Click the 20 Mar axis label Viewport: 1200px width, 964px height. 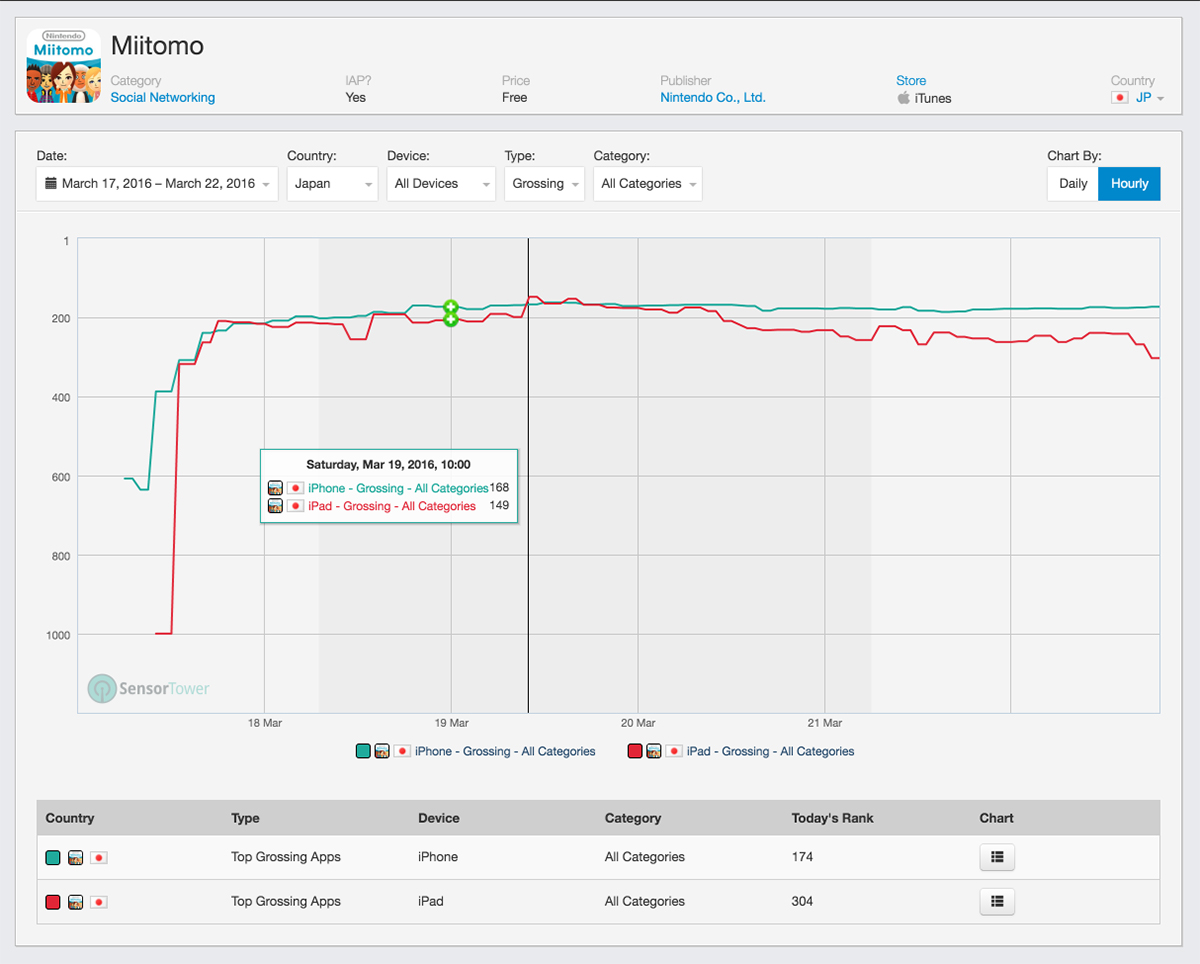pyautogui.click(x=638, y=723)
